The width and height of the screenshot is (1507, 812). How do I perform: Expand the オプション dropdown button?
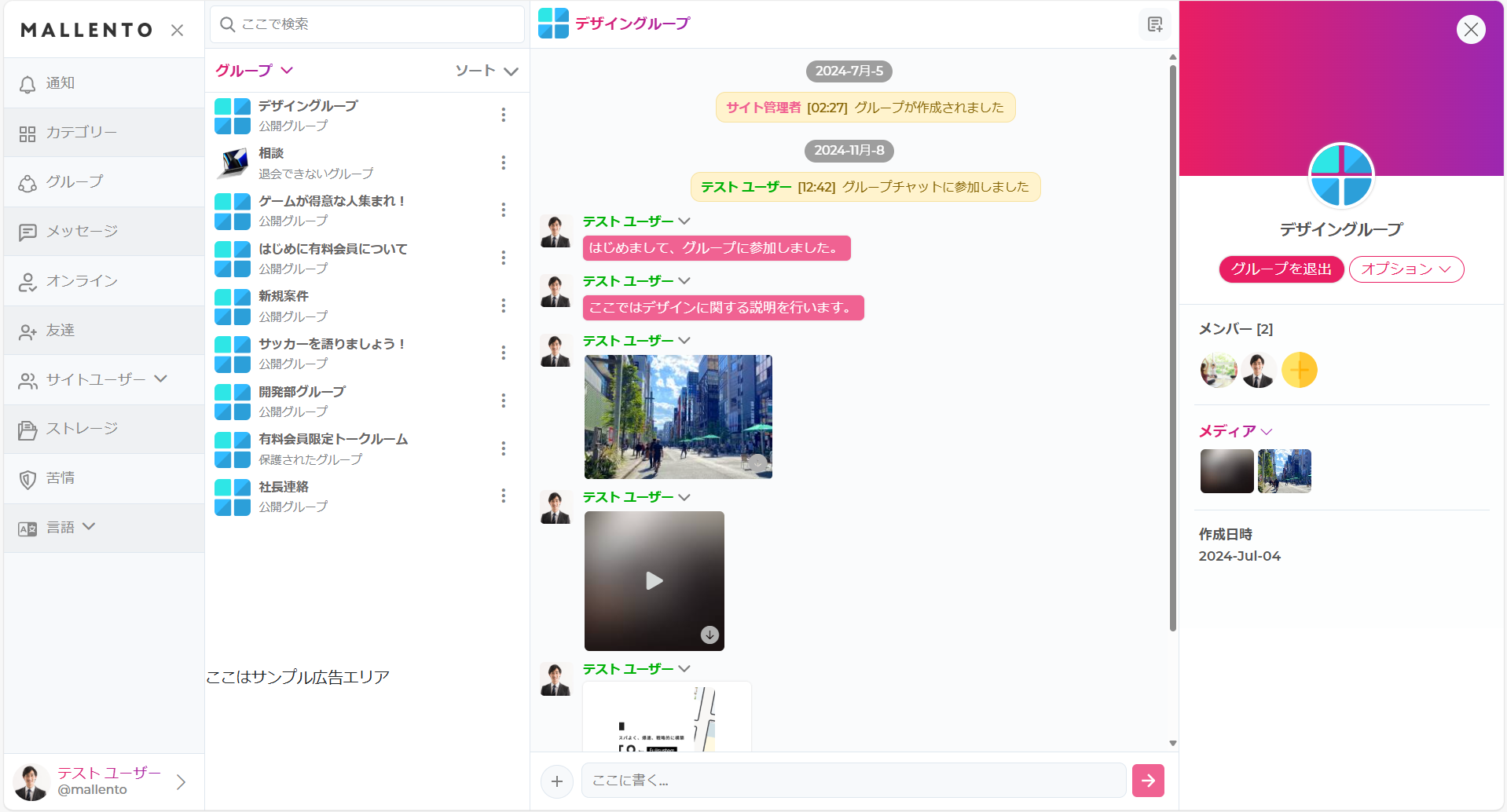coord(1406,269)
